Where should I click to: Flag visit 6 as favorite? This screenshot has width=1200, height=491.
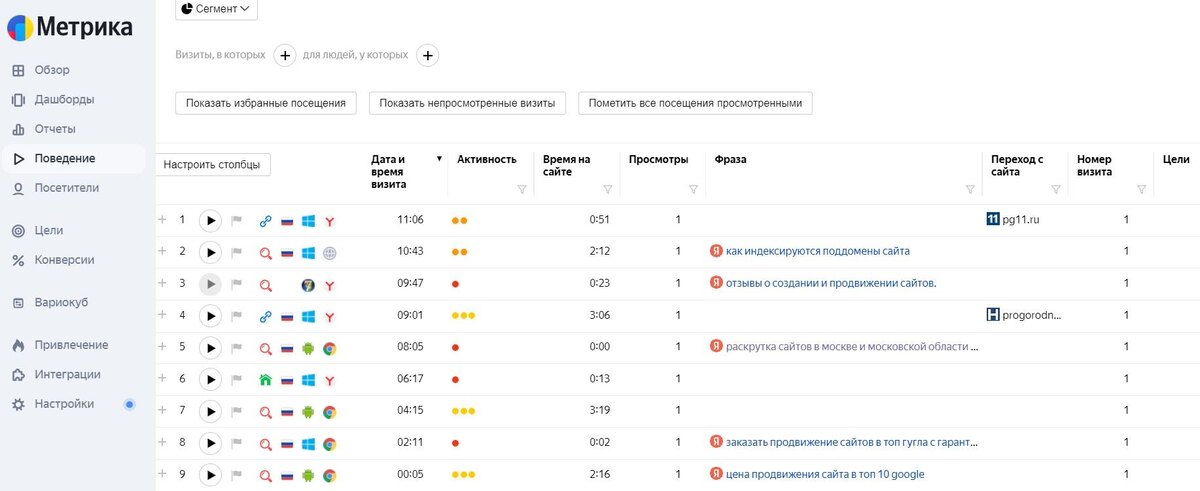pyautogui.click(x=237, y=380)
